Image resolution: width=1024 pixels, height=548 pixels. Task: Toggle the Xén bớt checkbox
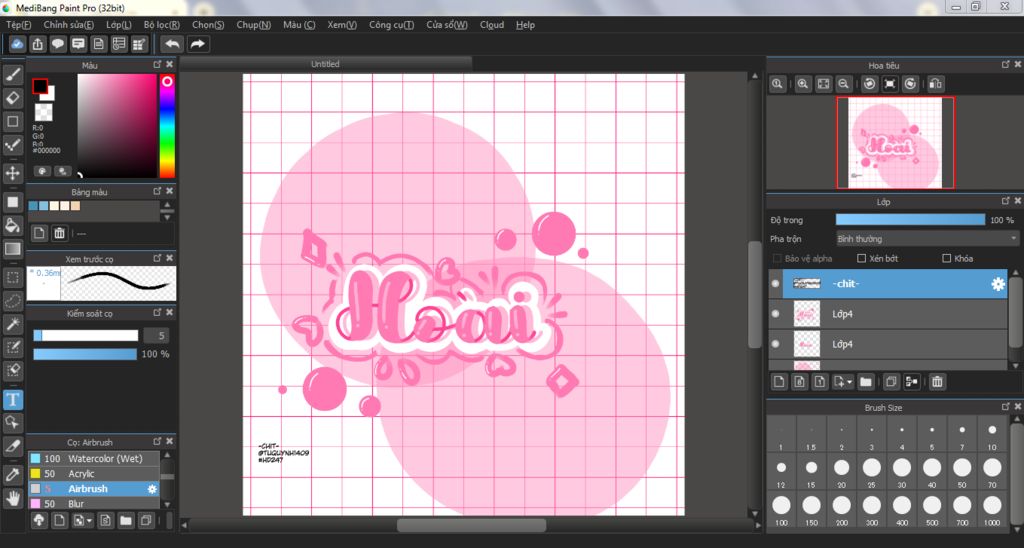(861, 259)
